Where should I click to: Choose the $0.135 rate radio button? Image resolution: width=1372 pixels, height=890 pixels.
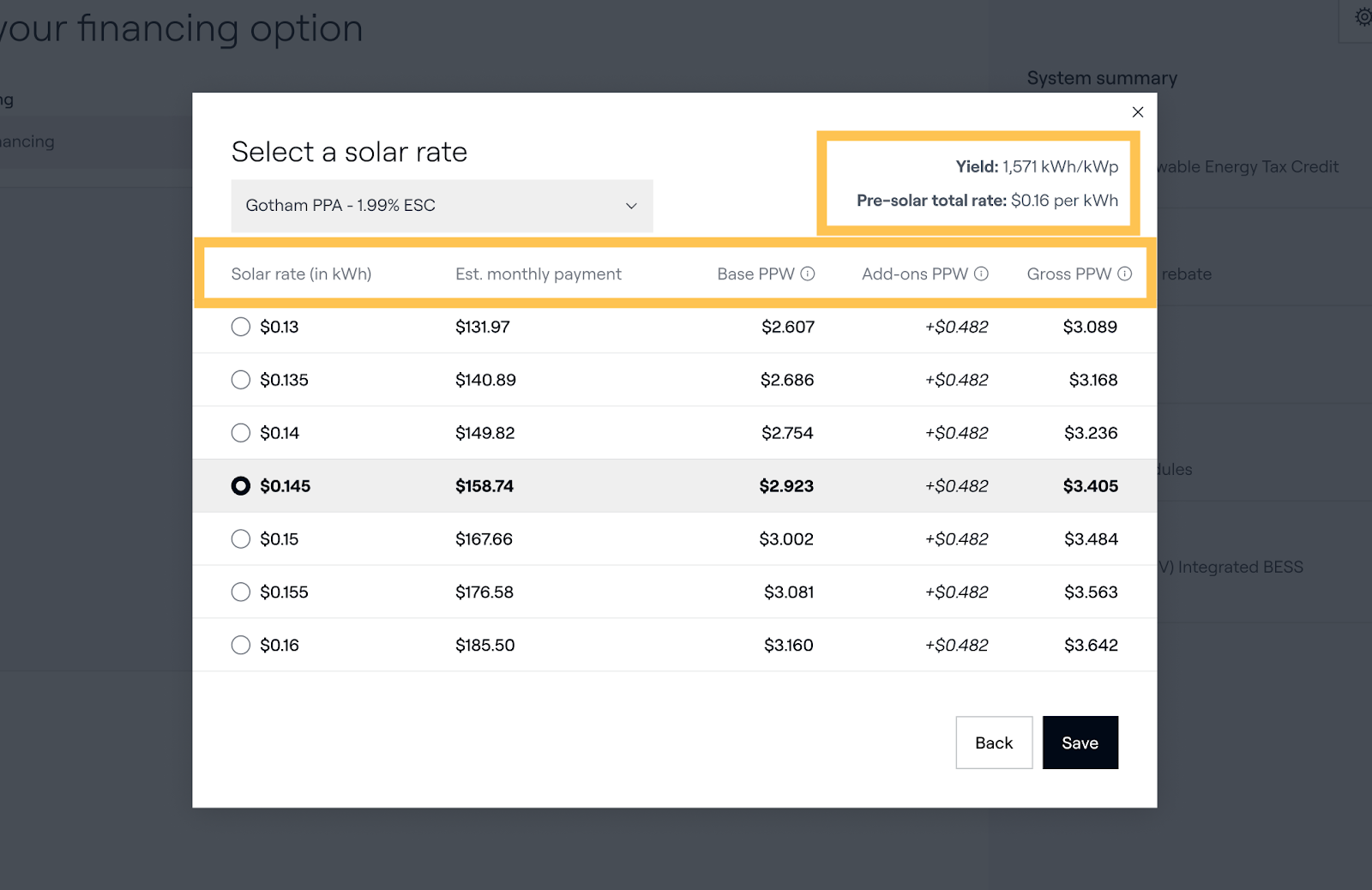[241, 380]
